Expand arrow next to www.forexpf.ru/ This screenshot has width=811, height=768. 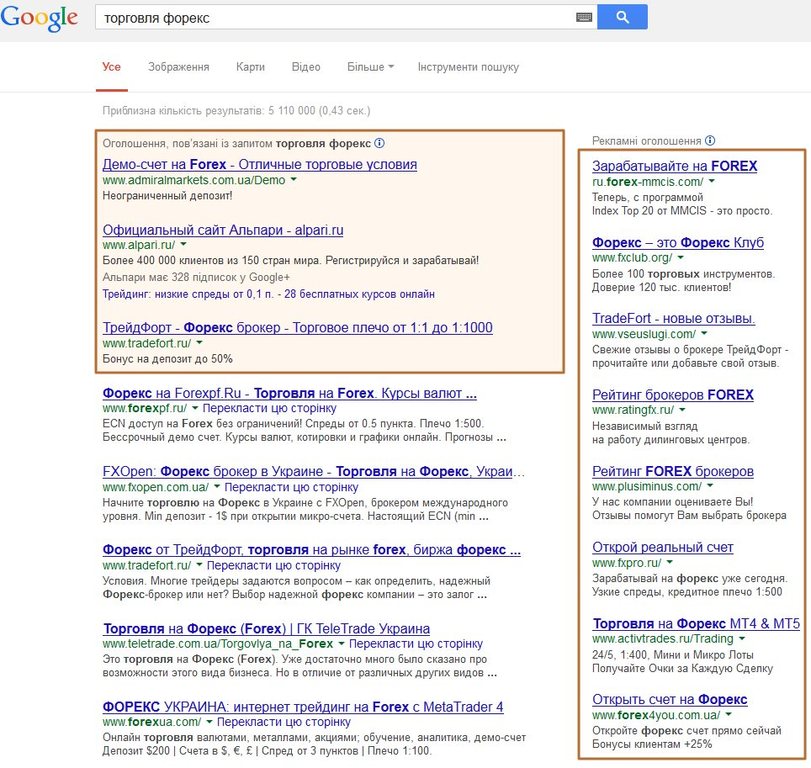pos(194,408)
